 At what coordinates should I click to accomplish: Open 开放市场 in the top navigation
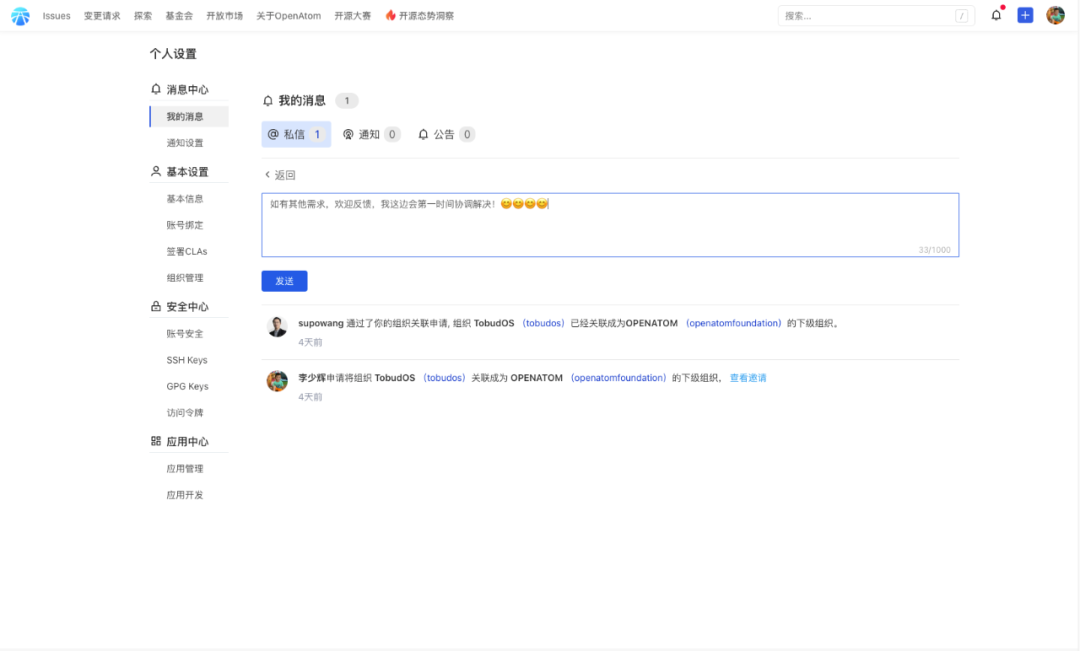click(x=225, y=16)
